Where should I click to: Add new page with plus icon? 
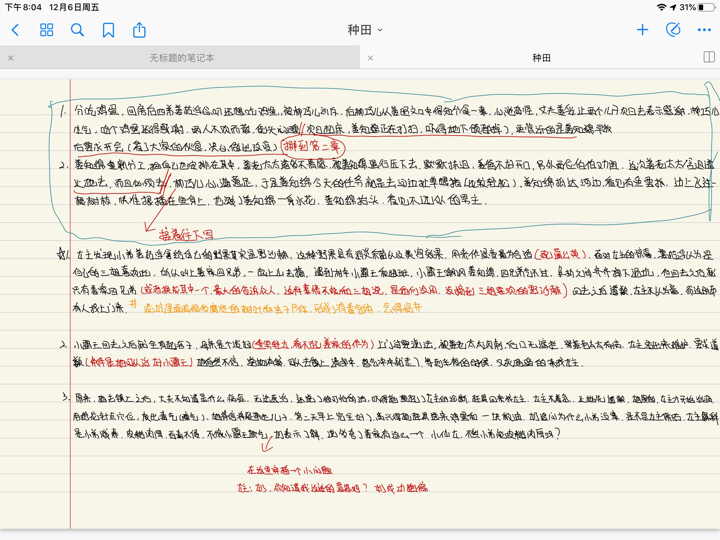(x=642, y=30)
